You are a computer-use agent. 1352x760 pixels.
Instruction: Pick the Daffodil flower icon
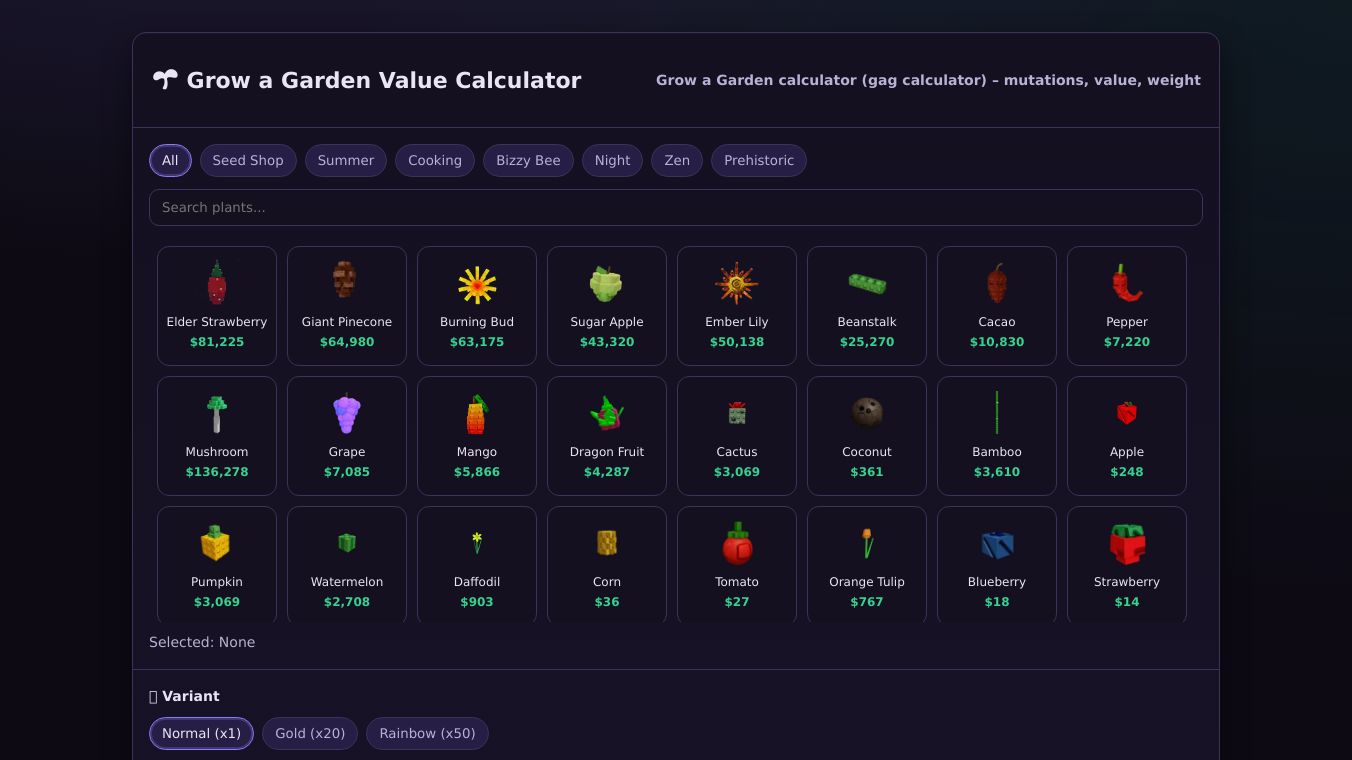[x=477, y=542]
